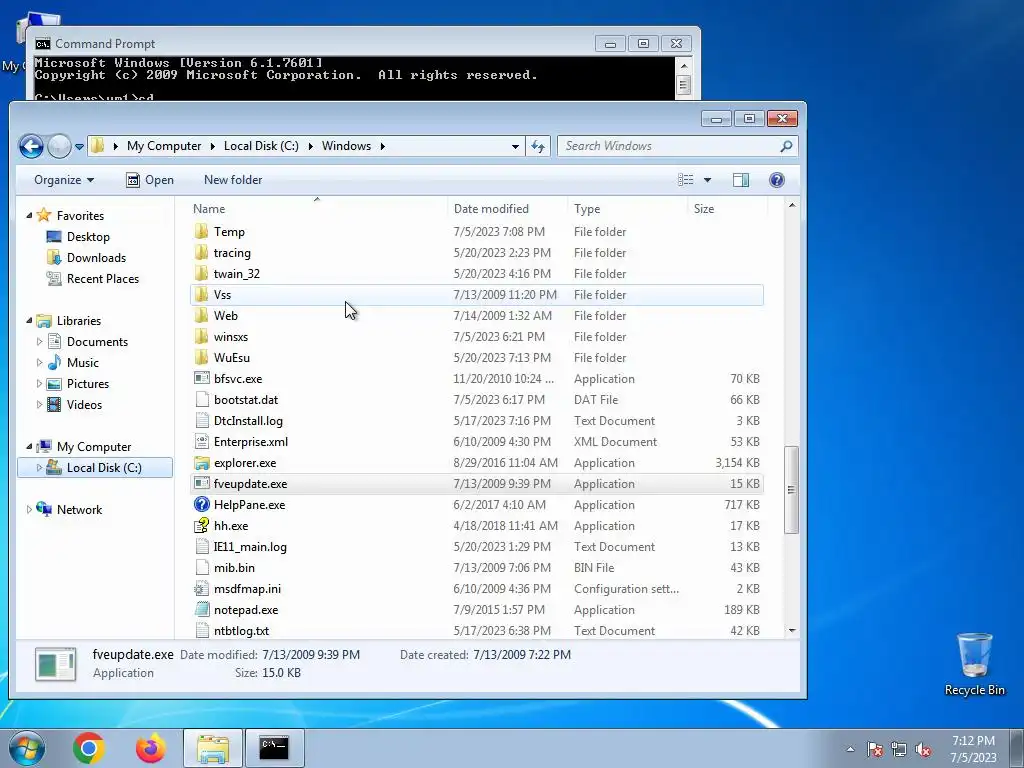Sort by the Type column header
The image size is (1024, 768).
587,209
